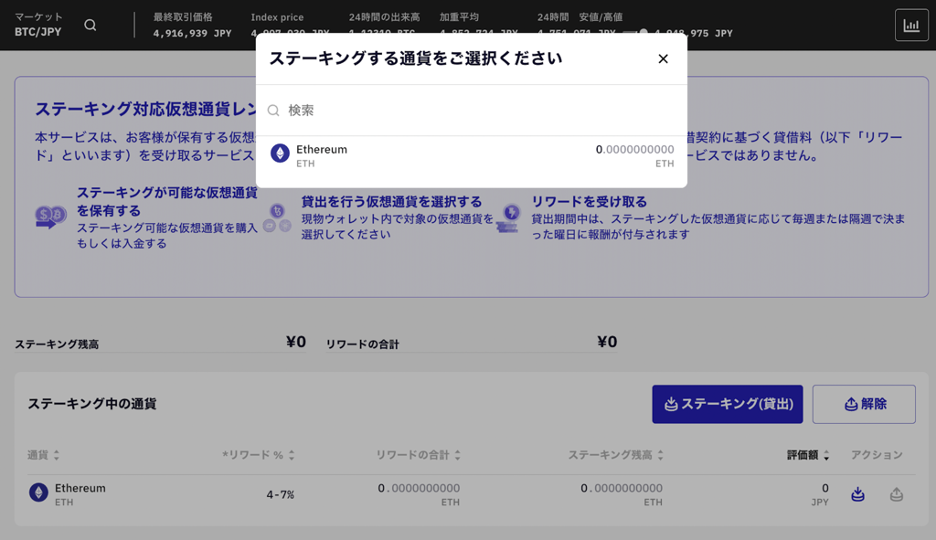This screenshot has height=540, width=936.
Task: Click the unstake action icon in Ethereum row
Action: coord(896,494)
